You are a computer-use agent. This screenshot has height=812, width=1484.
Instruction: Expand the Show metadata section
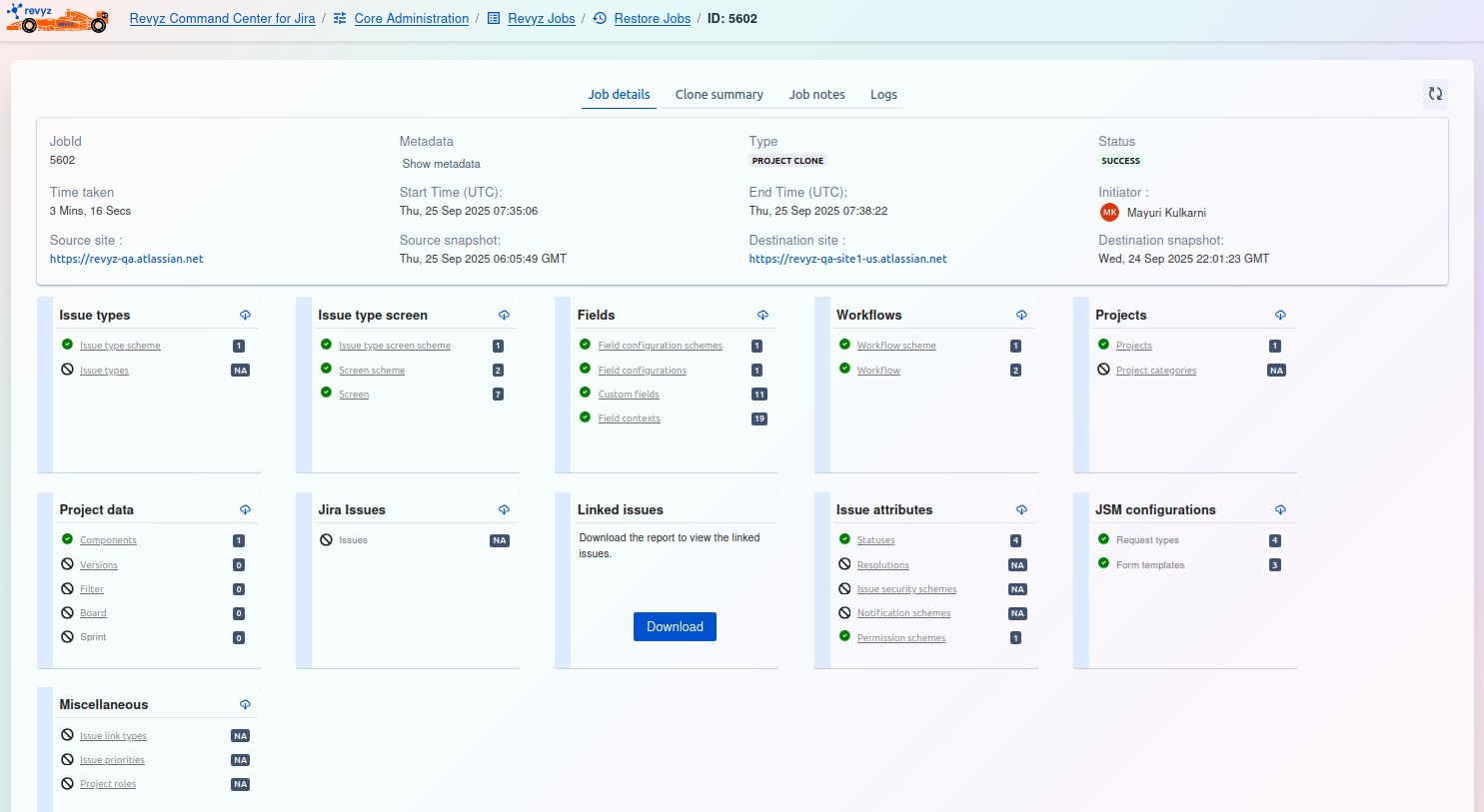(441, 164)
